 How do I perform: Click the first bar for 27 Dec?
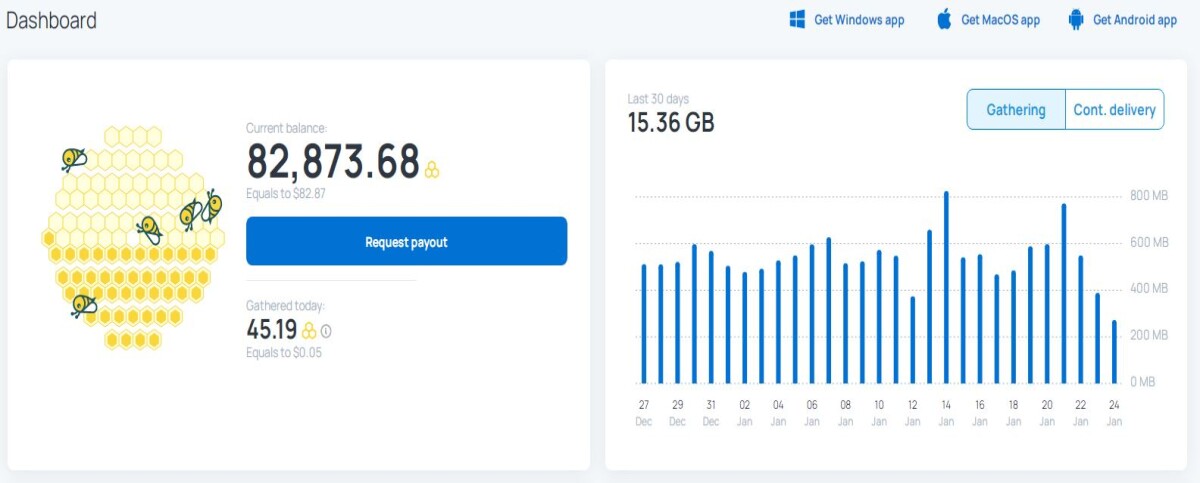coord(644,324)
